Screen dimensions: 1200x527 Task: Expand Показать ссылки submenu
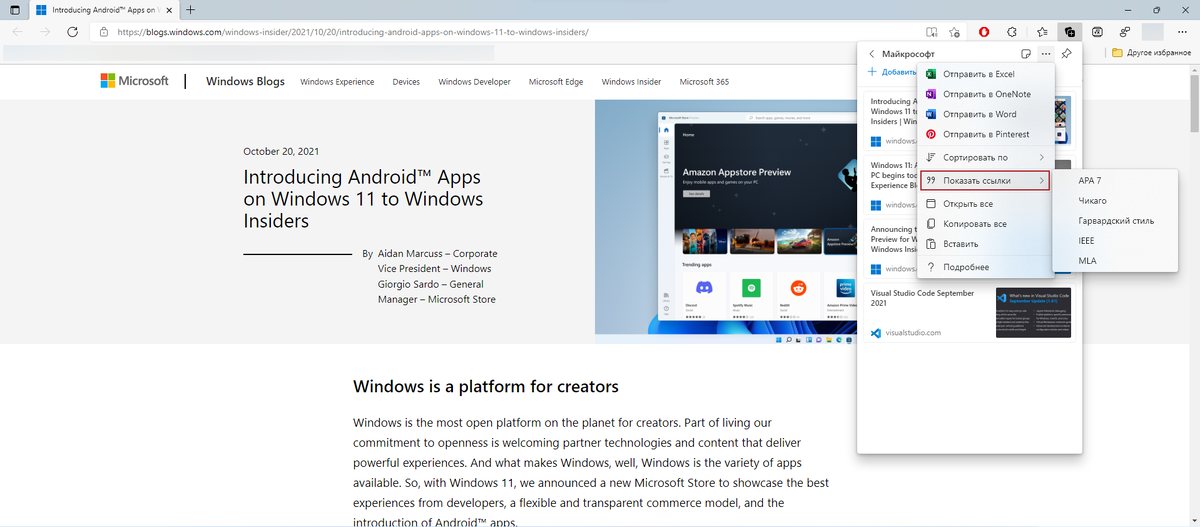pyautogui.click(x=985, y=181)
